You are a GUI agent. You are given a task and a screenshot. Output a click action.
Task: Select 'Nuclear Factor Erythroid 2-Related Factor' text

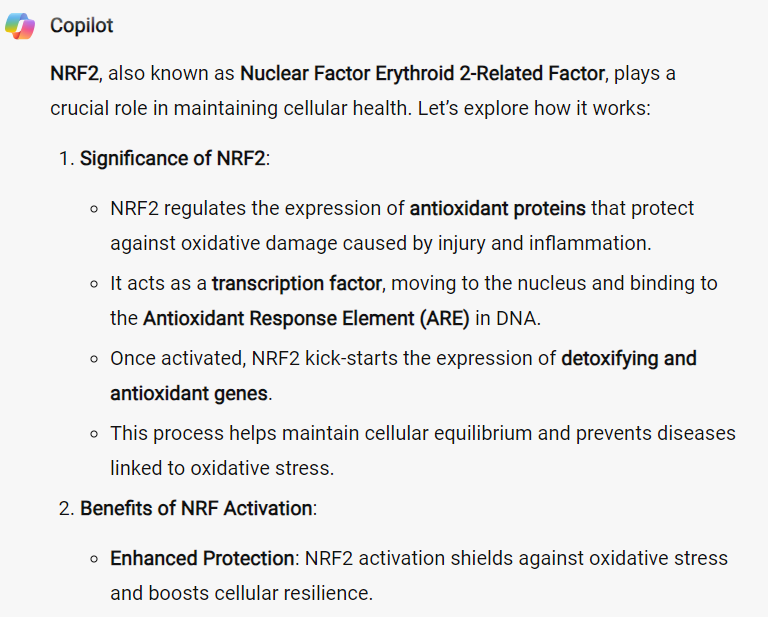pyautogui.click(x=423, y=73)
